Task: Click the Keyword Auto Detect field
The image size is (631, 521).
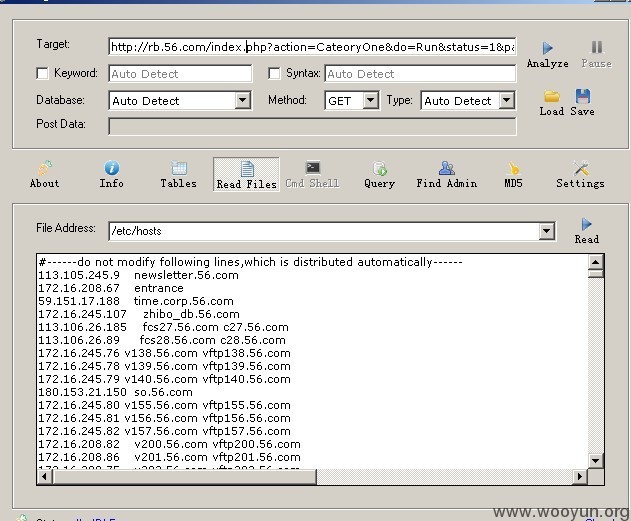Action: 180,74
